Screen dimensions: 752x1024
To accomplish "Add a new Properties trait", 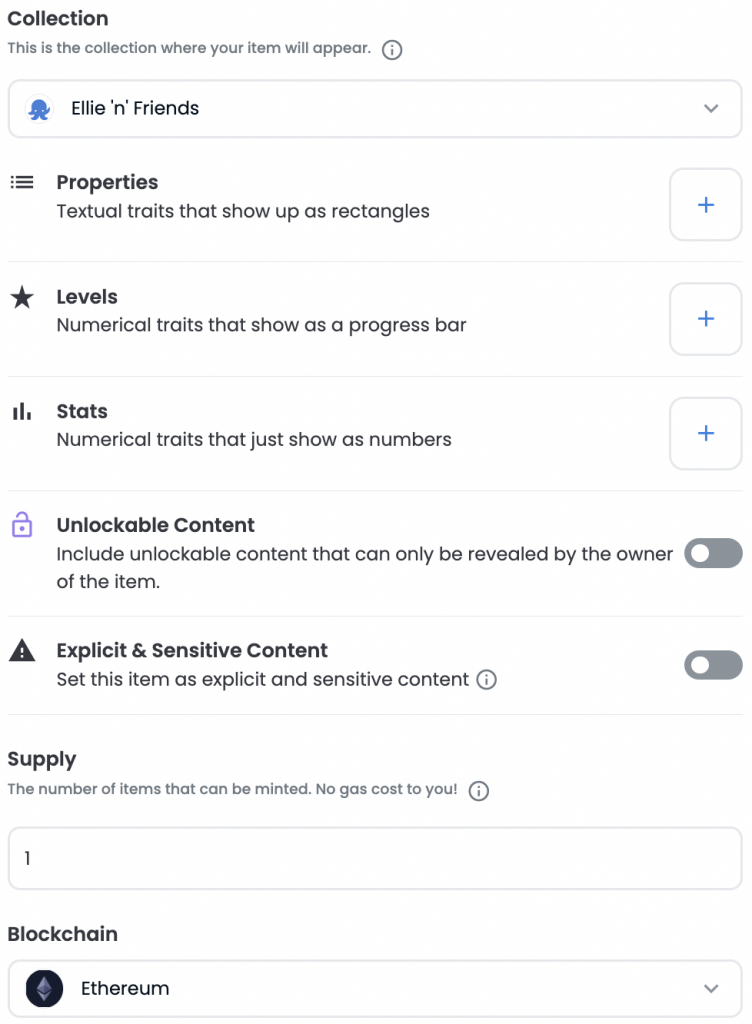I will coord(706,204).
